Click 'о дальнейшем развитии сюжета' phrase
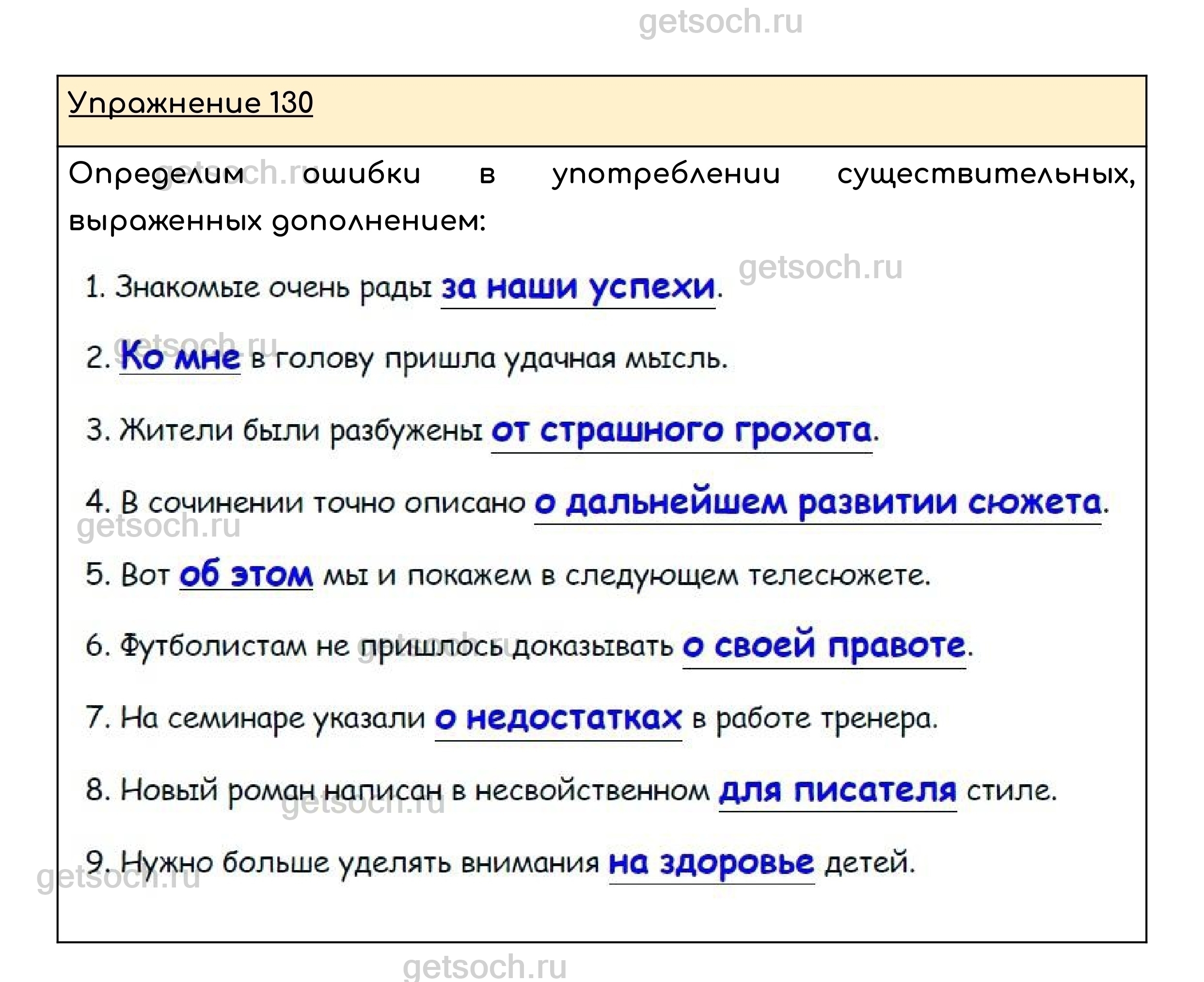Image resolution: width=1204 pixels, height=982 pixels. 817,502
